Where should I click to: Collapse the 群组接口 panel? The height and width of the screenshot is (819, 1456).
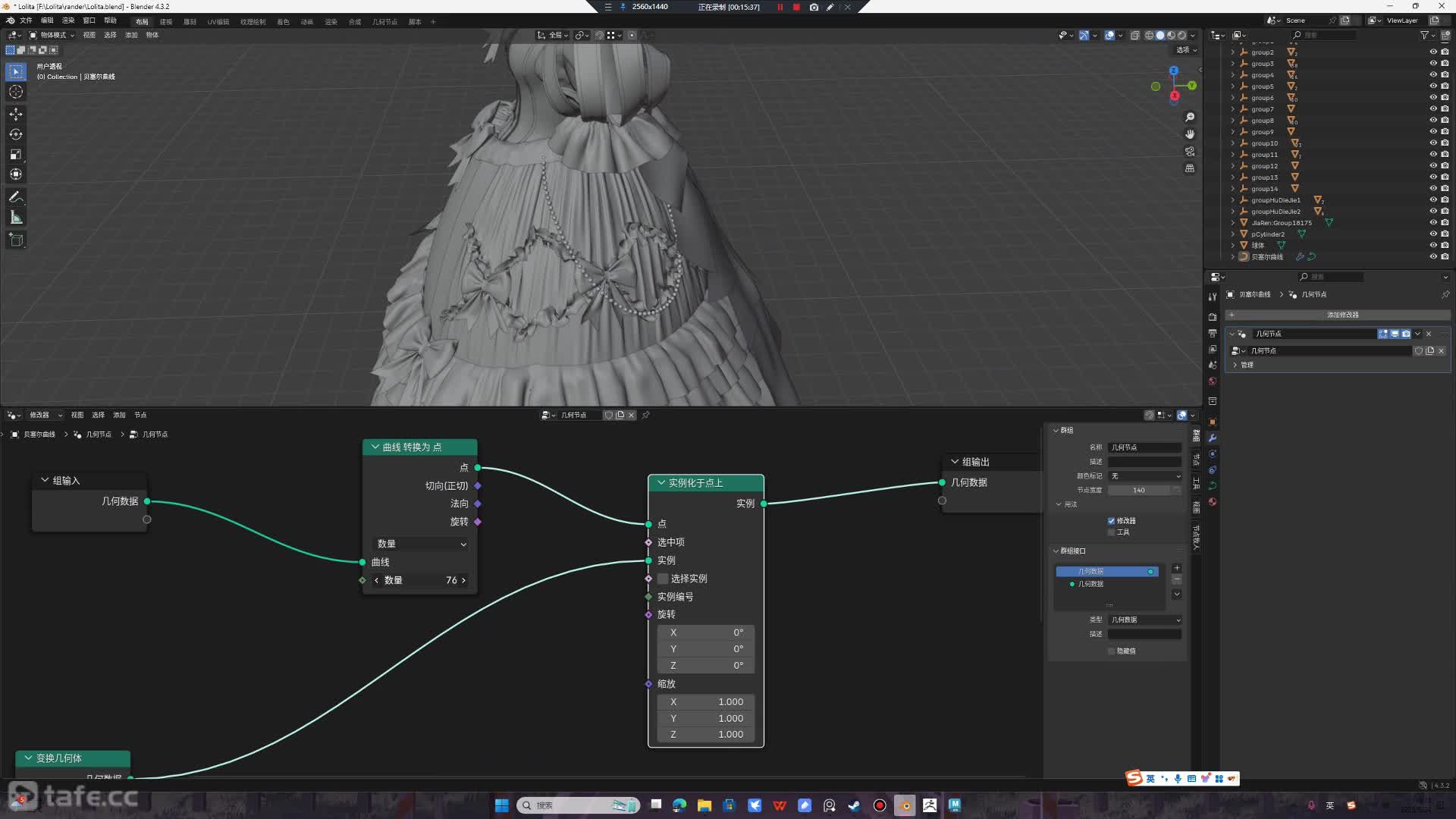coord(1056,551)
